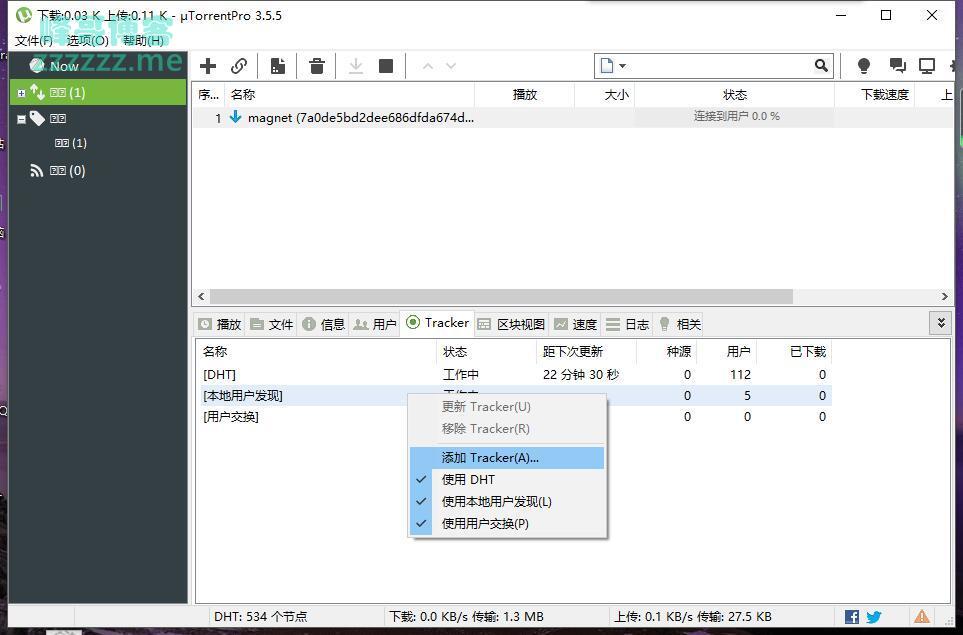Click the RSS feeds icon in sidebar
Screen dimensions: 963x635
coord(37,171)
